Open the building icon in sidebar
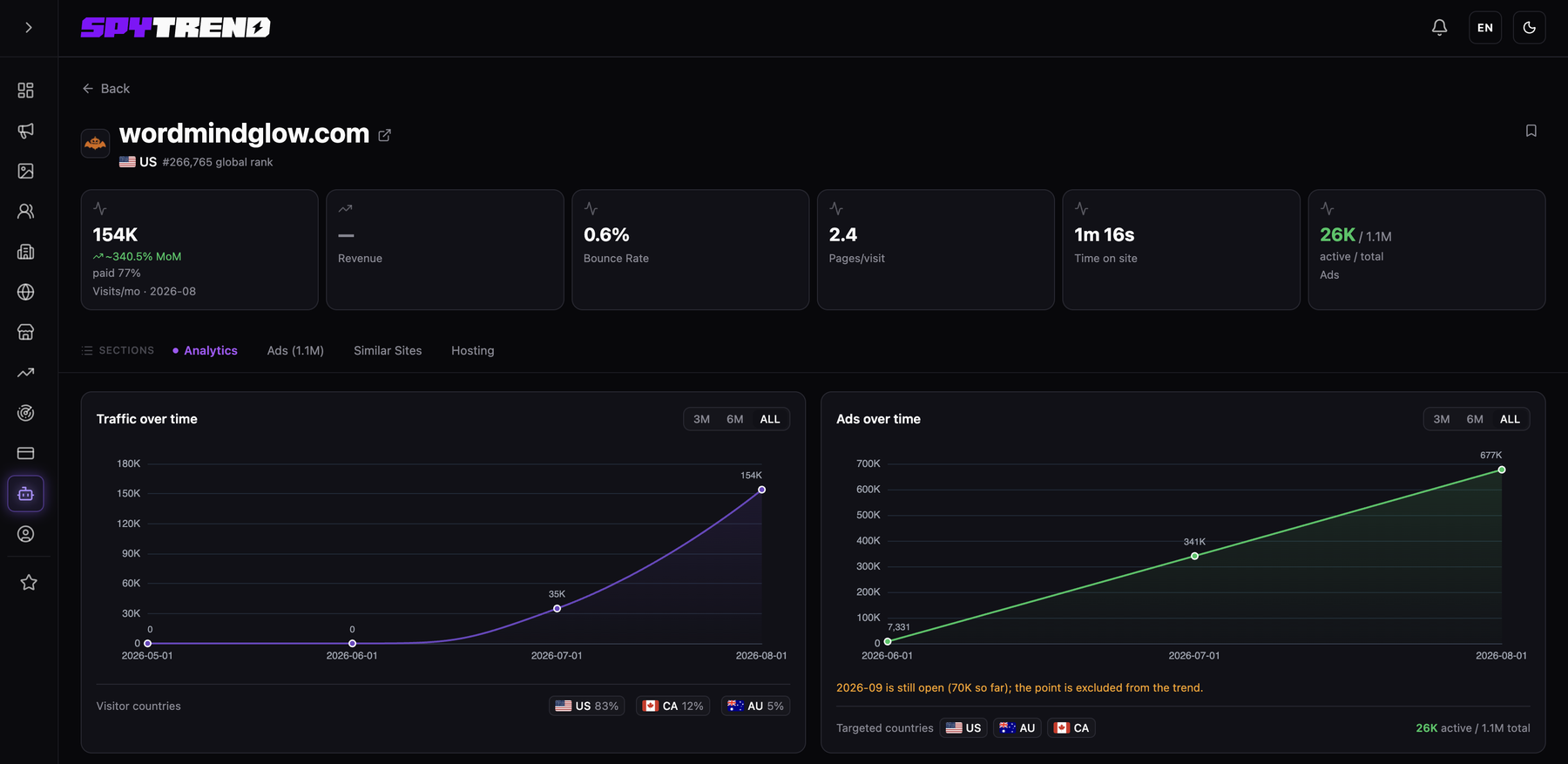 click(26, 252)
